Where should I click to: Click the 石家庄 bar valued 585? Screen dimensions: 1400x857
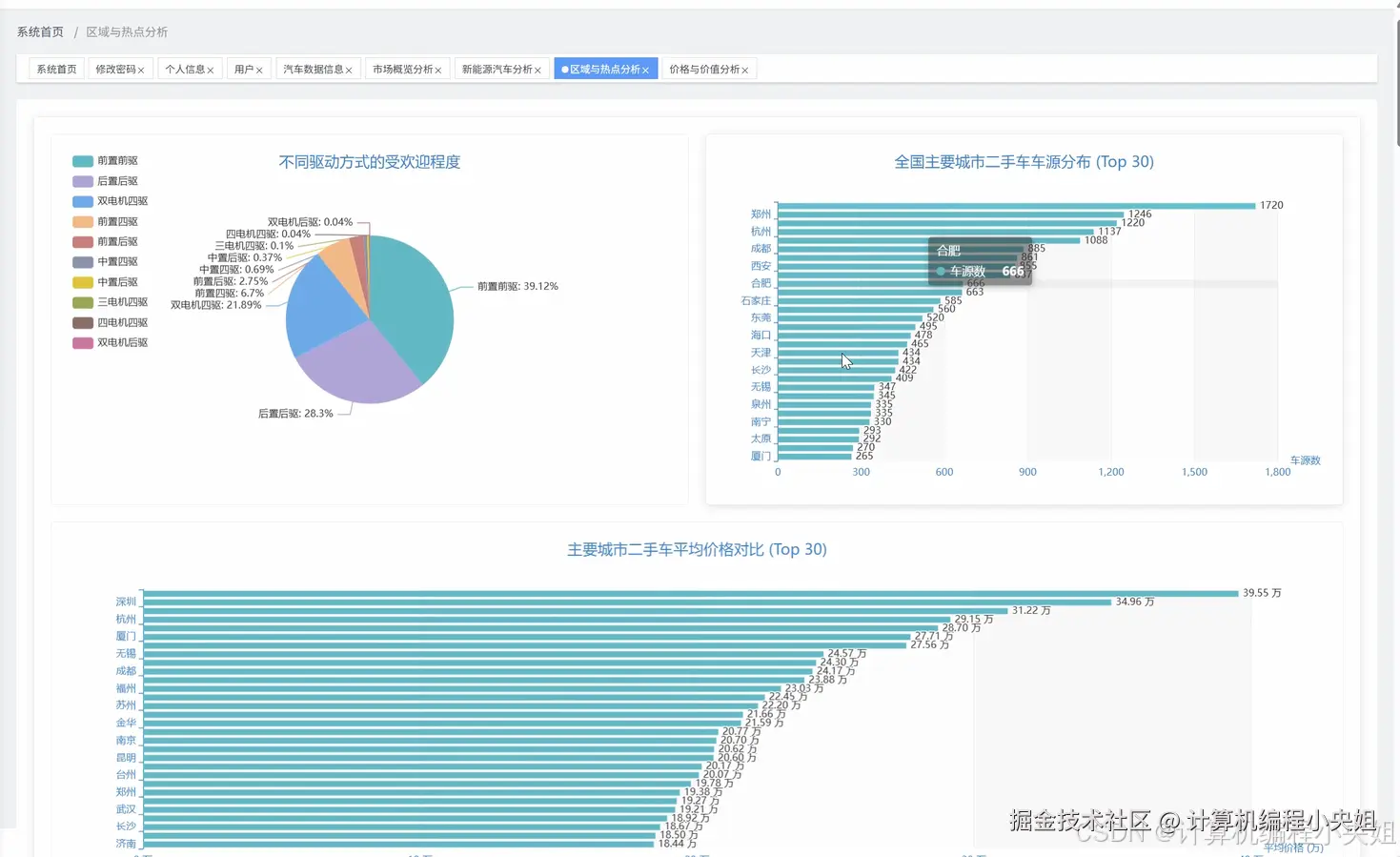[859, 301]
